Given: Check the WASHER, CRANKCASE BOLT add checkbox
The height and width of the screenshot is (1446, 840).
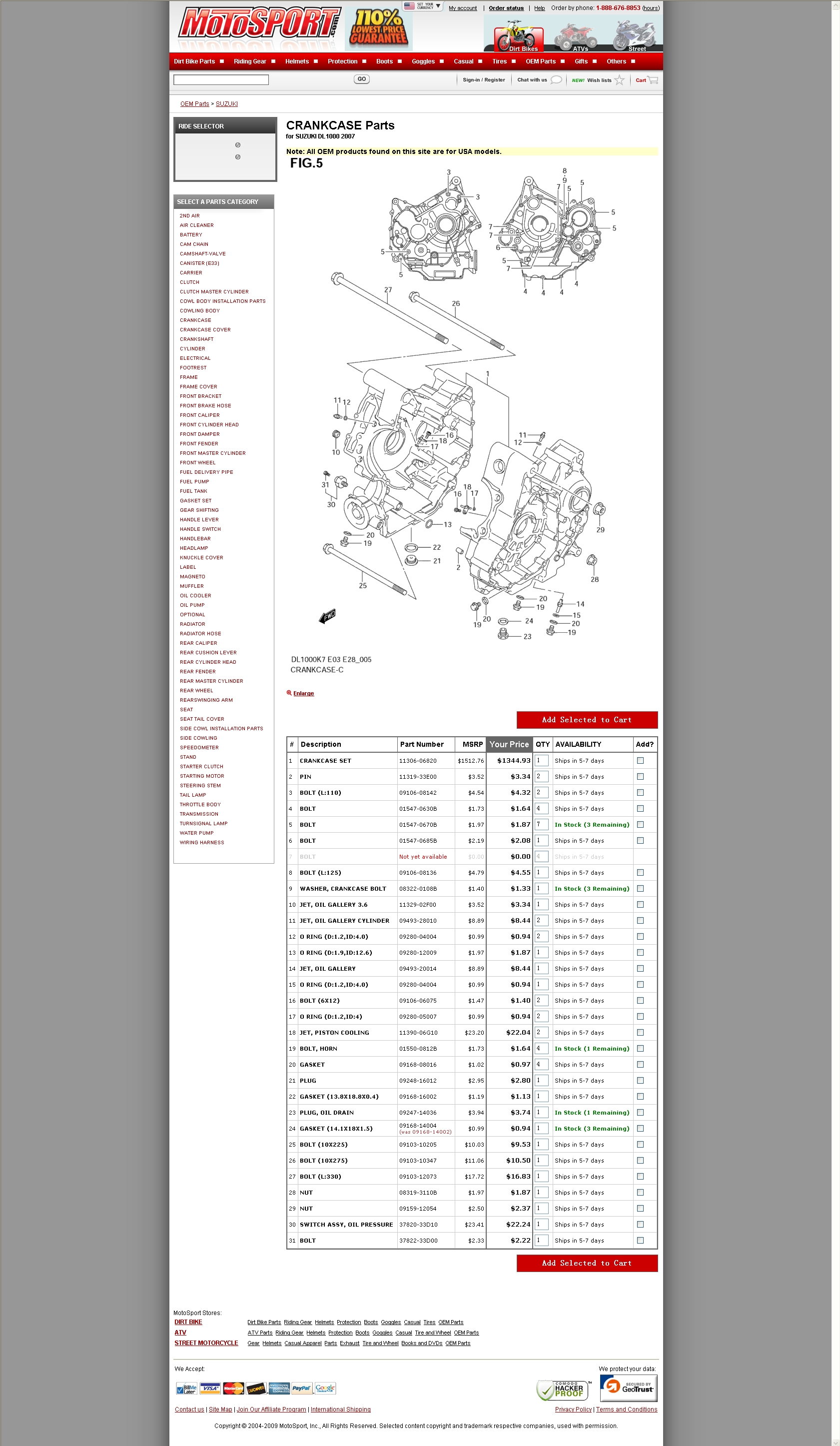Looking at the screenshot, I should (640, 888).
